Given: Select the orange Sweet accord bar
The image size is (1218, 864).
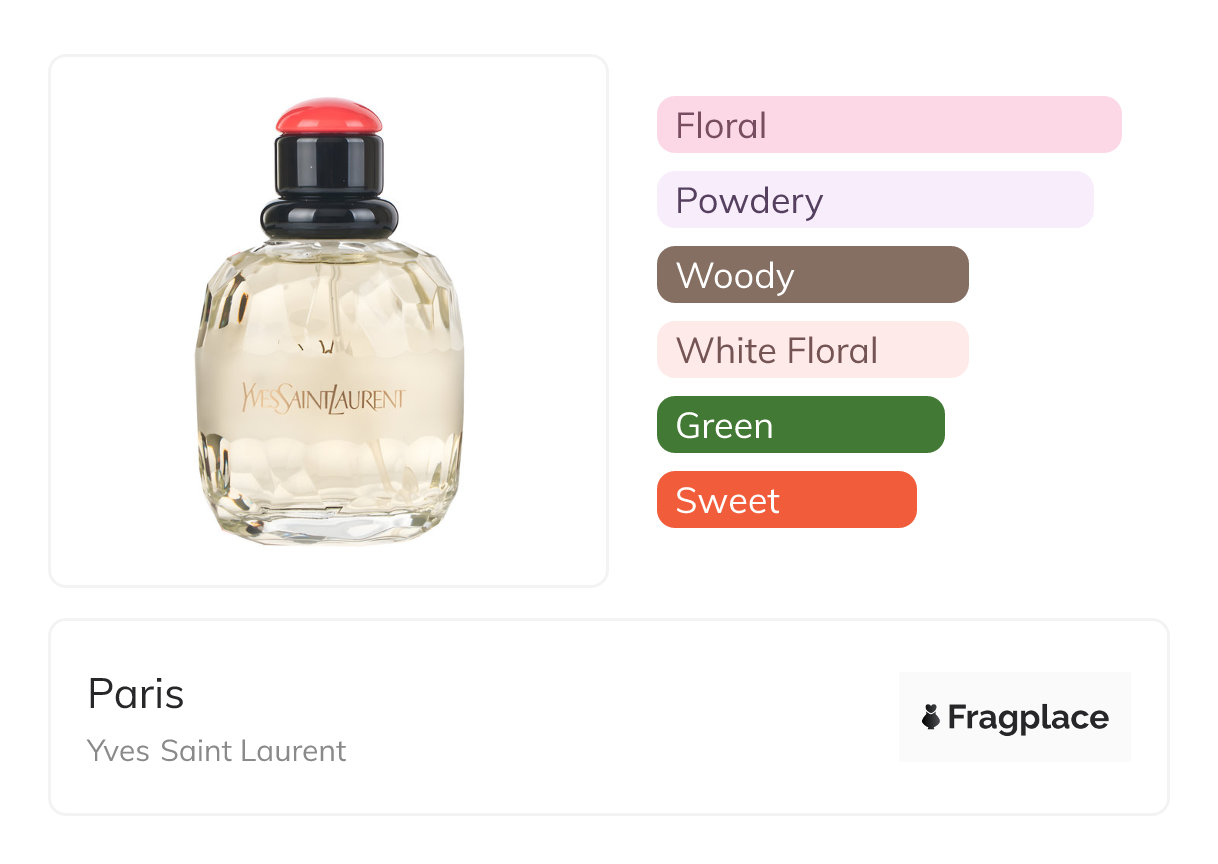Looking at the screenshot, I should click(x=787, y=500).
